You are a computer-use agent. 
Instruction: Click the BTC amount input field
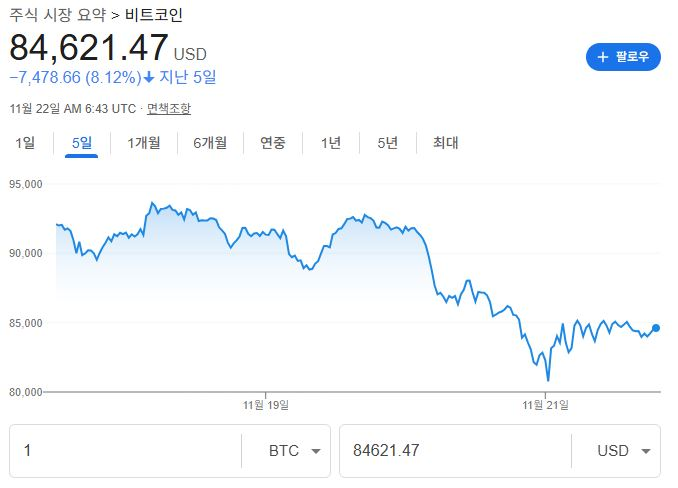click(125, 451)
